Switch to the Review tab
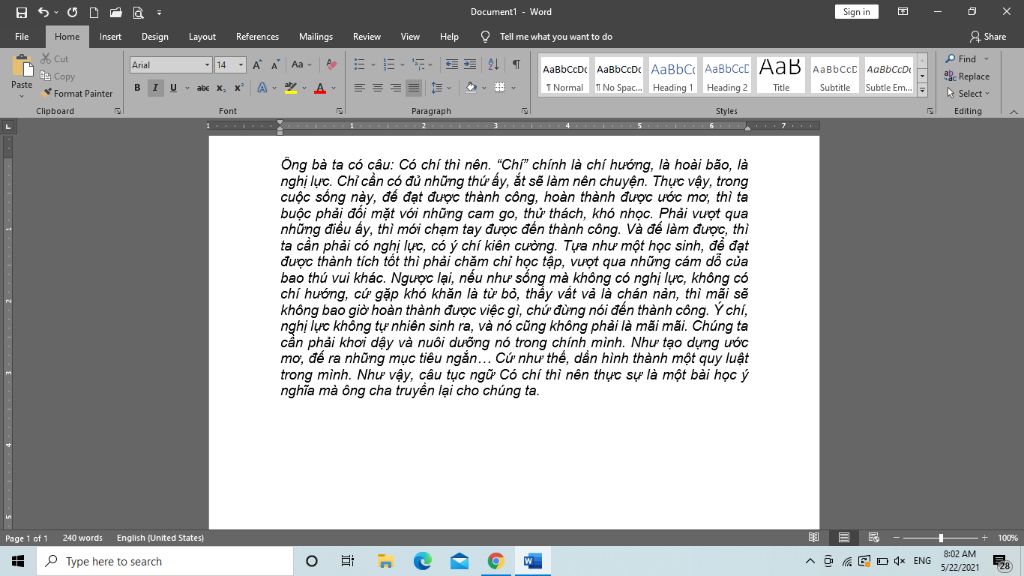The height and width of the screenshot is (576, 1024). (366, 37)
